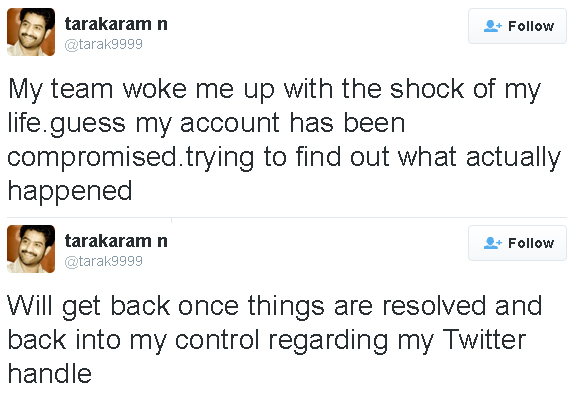Click the Follow button on the first tweet
This screenshot has width=569, height=400.
pyautogui.click(x=517, y=26)
